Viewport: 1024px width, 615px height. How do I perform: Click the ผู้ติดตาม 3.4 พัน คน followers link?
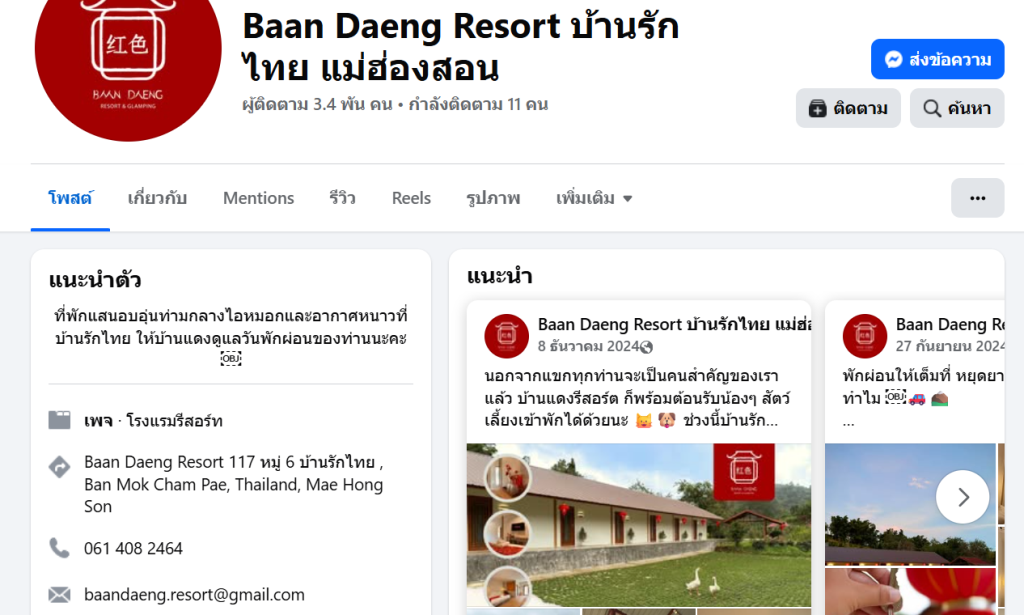click(317, 104)
